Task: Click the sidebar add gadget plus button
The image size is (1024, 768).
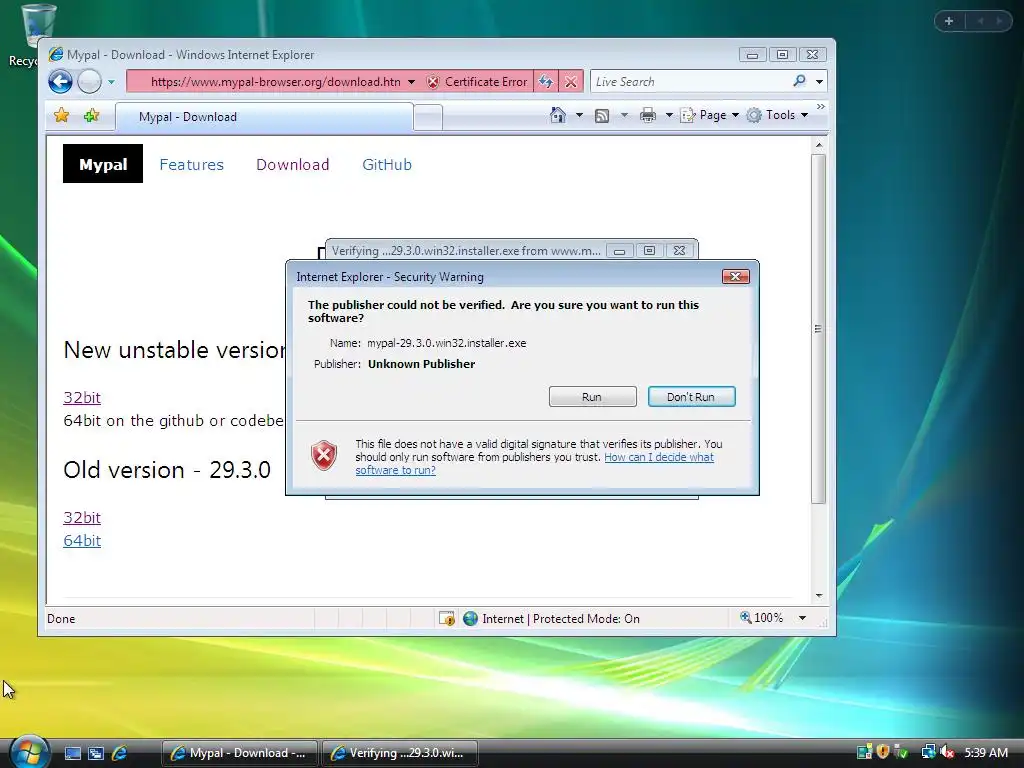Action: click(949, 21)
